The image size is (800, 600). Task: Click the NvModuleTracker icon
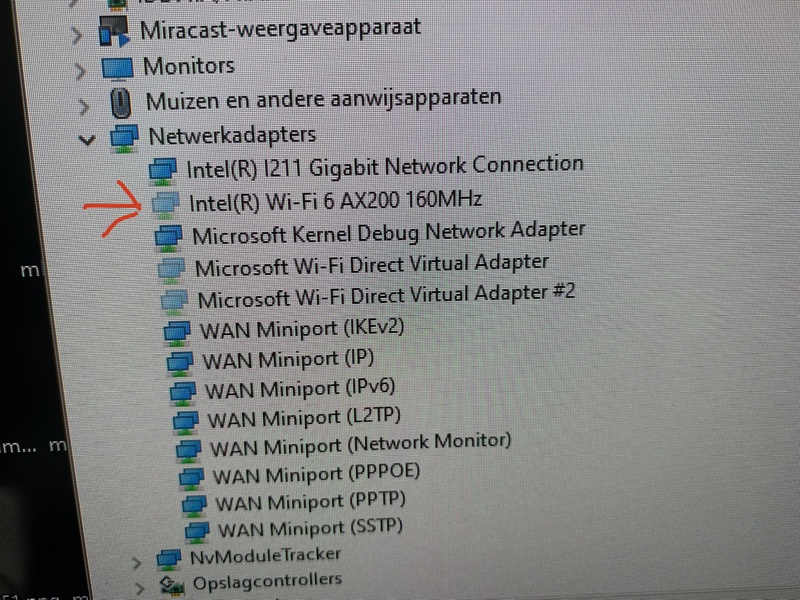[169, 559]
